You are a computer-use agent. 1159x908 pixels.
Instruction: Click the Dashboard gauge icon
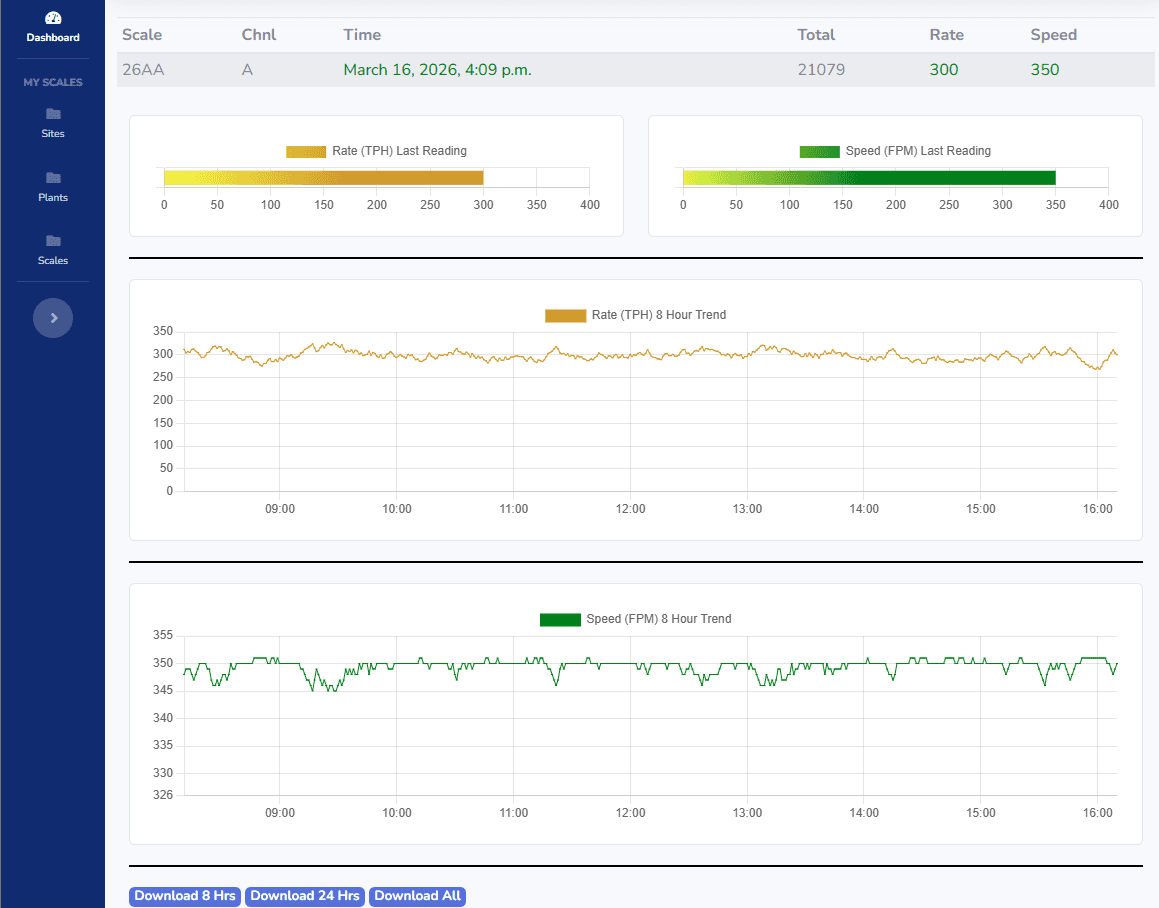(53, 19)
